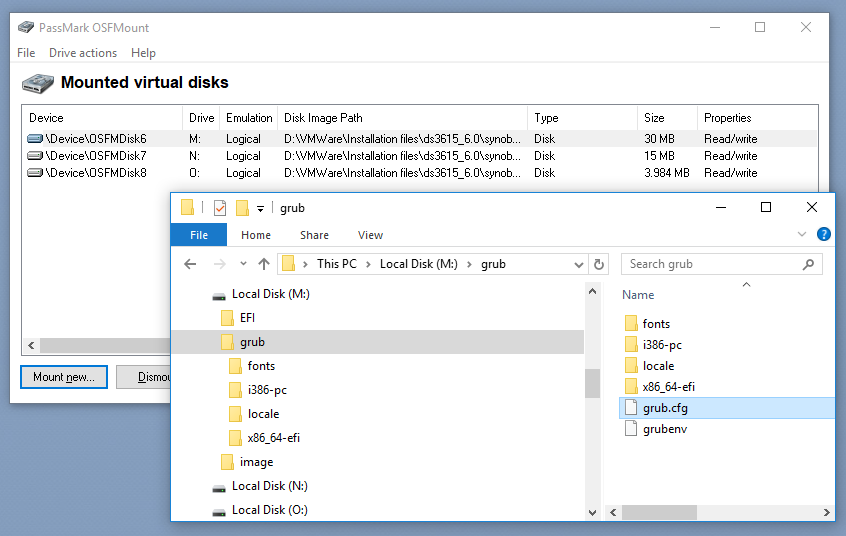Select EFI folder in navigation tree

pos(247,318)
